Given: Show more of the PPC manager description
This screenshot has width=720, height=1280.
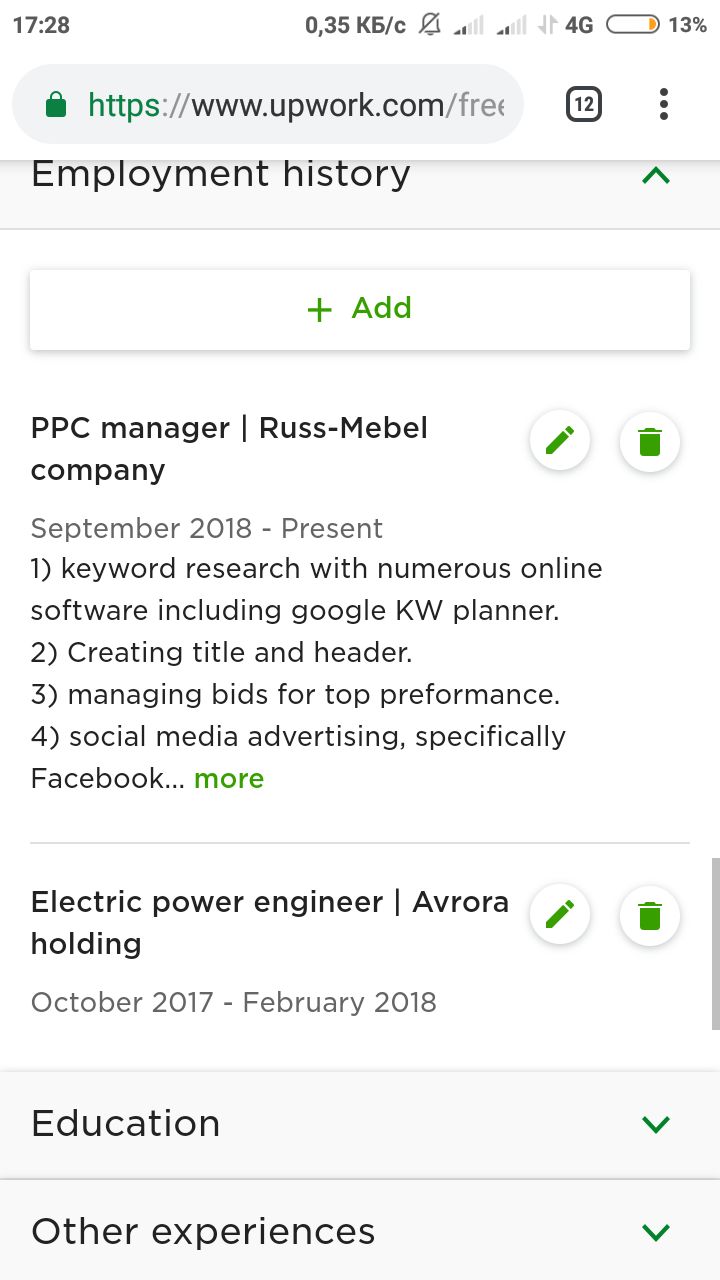Looking at the screenshot, I should pos(229,779).
